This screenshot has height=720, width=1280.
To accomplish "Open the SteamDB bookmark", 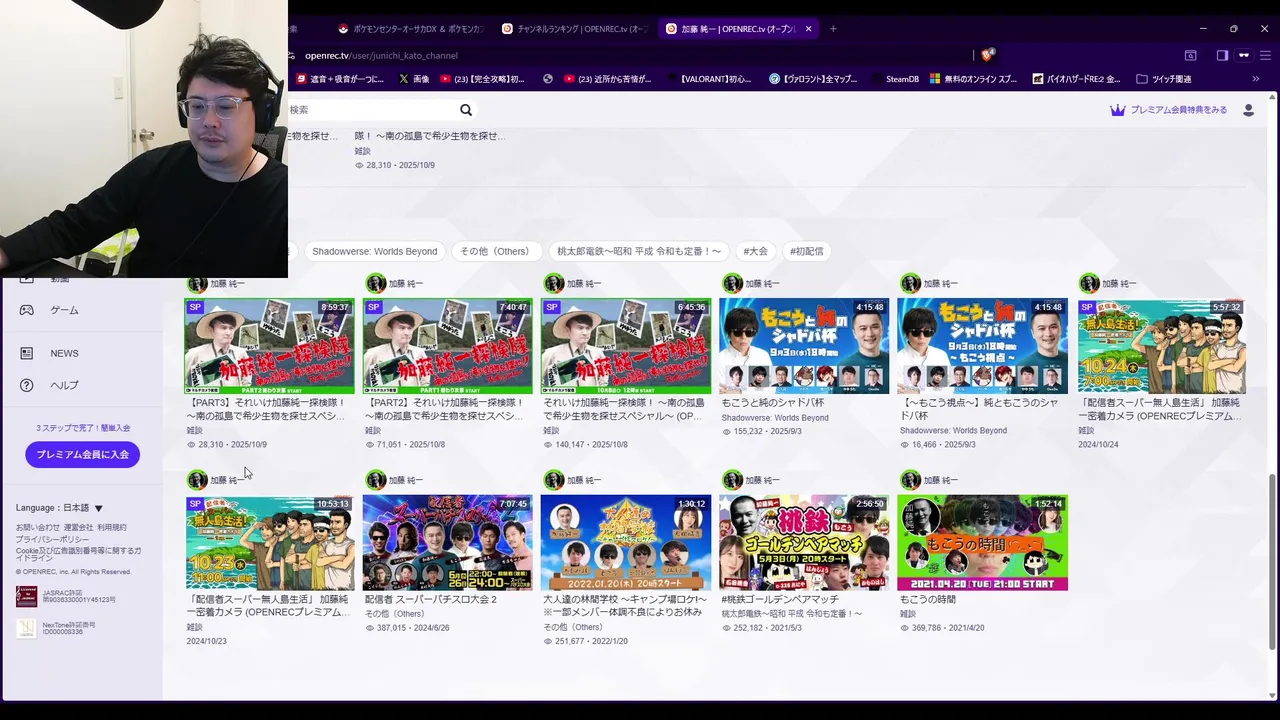I will coord(893,79).
